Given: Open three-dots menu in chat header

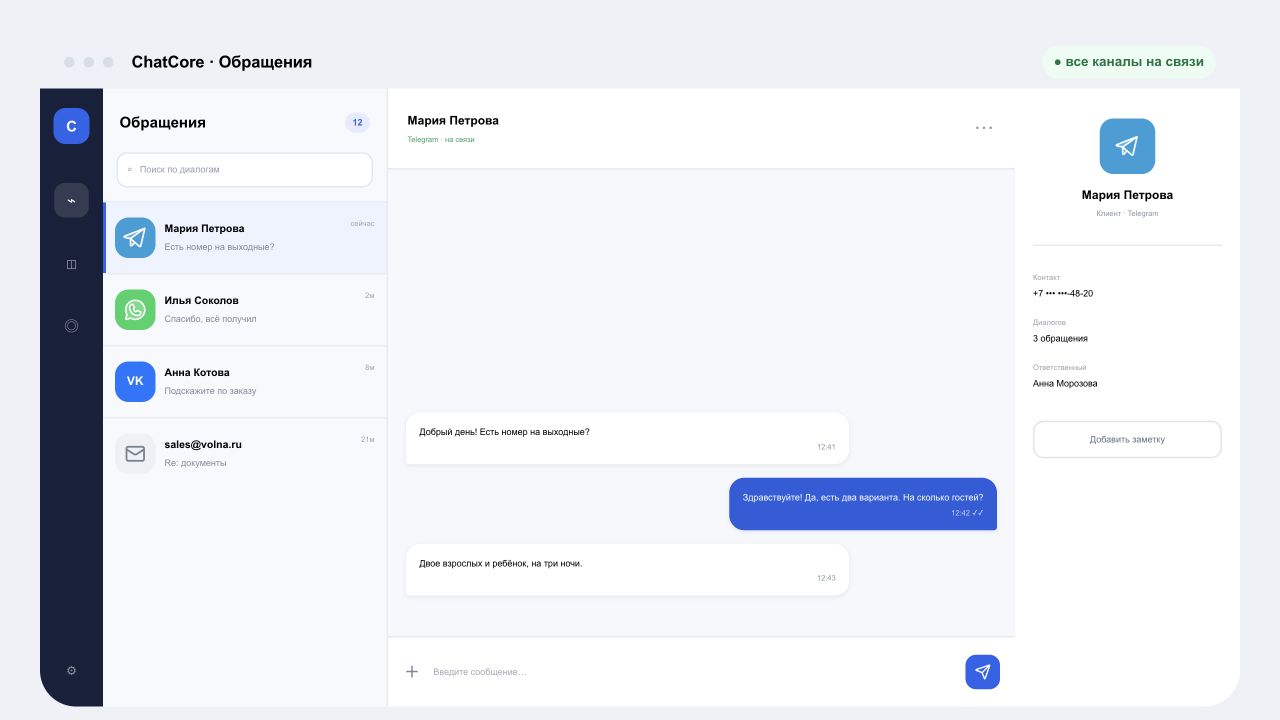Looking at the screenshot, I should pos(984,128).
